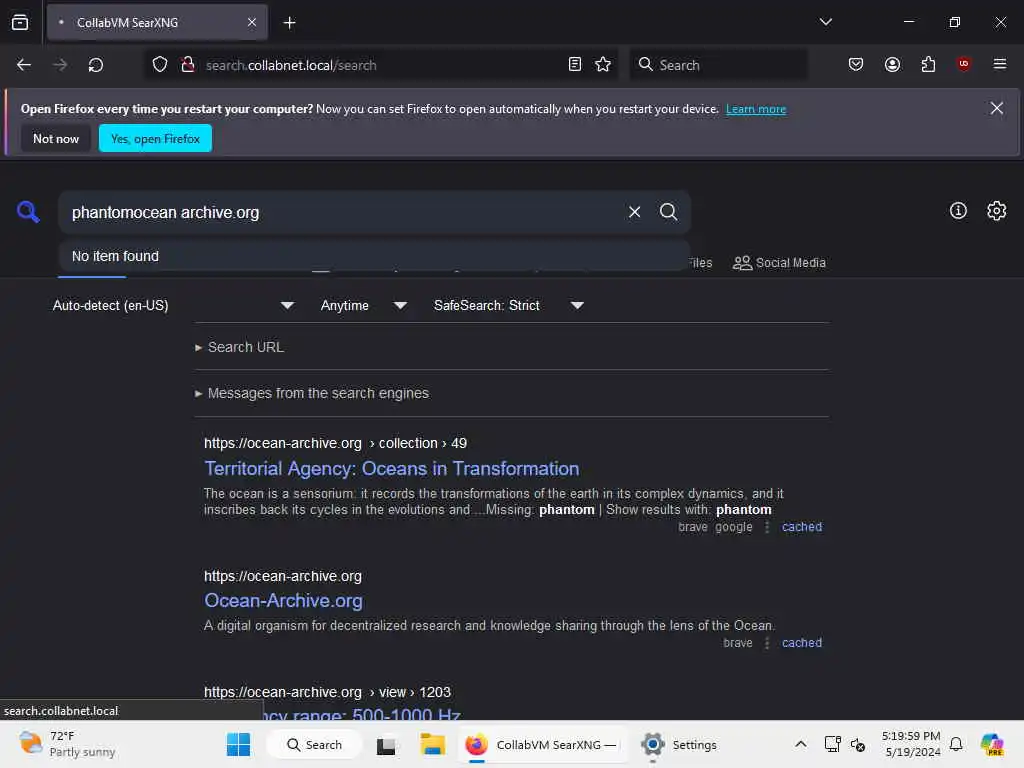Click the Learn more link
The width and height of the screenshot is (1024, 768).
click(x=756, y=109)
